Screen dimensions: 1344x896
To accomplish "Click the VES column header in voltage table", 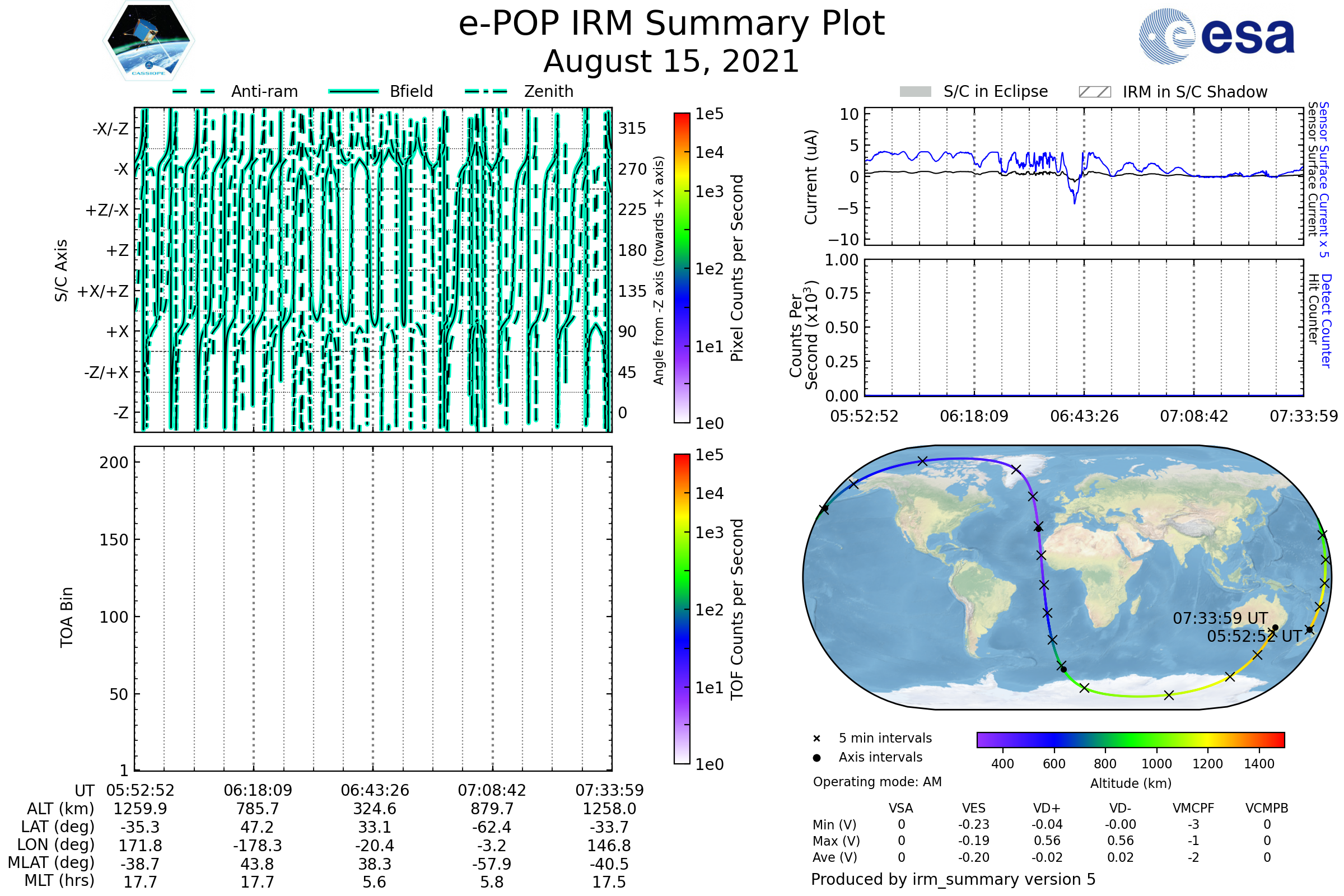I will (974, 808).
